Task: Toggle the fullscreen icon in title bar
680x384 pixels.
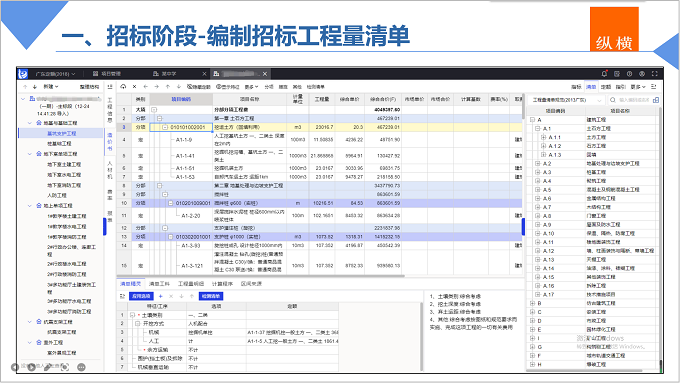Action: point(655,74)
